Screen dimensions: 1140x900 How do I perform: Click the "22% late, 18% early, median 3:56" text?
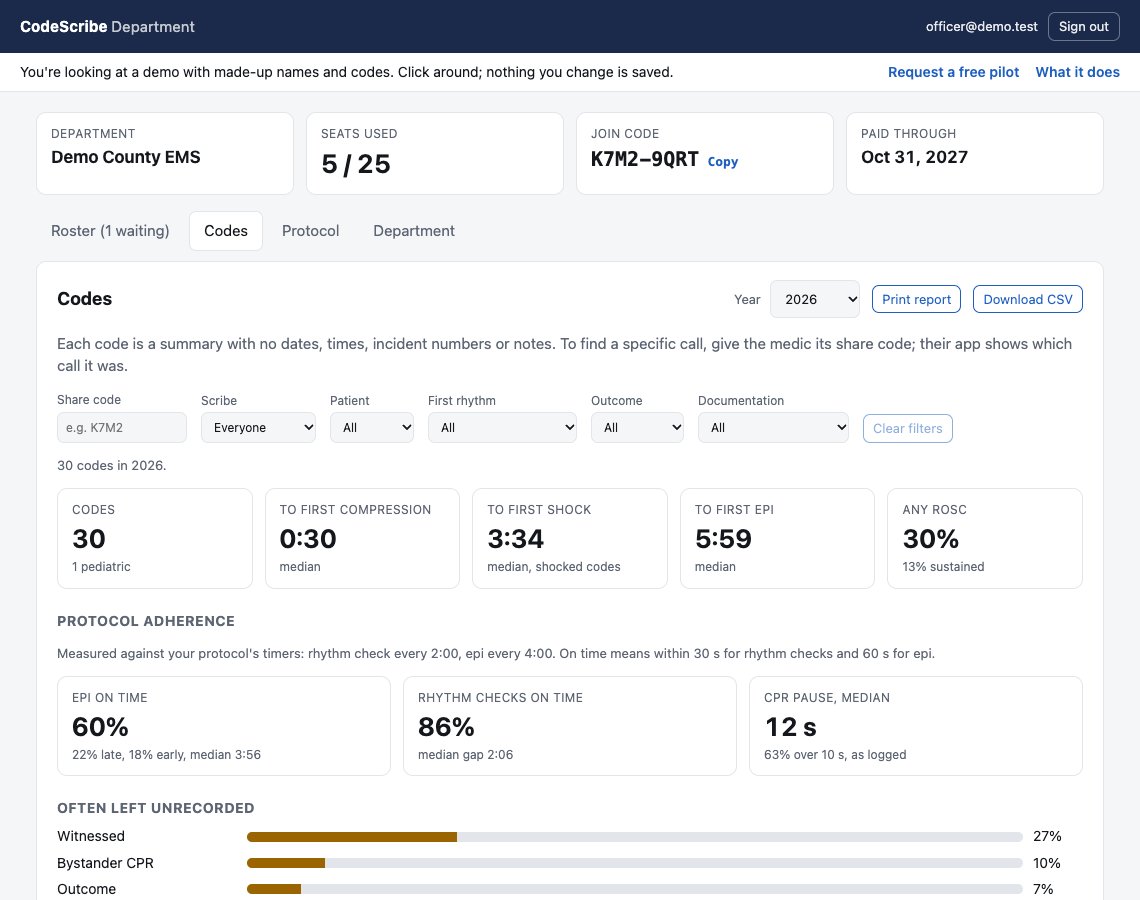[166, 755]
